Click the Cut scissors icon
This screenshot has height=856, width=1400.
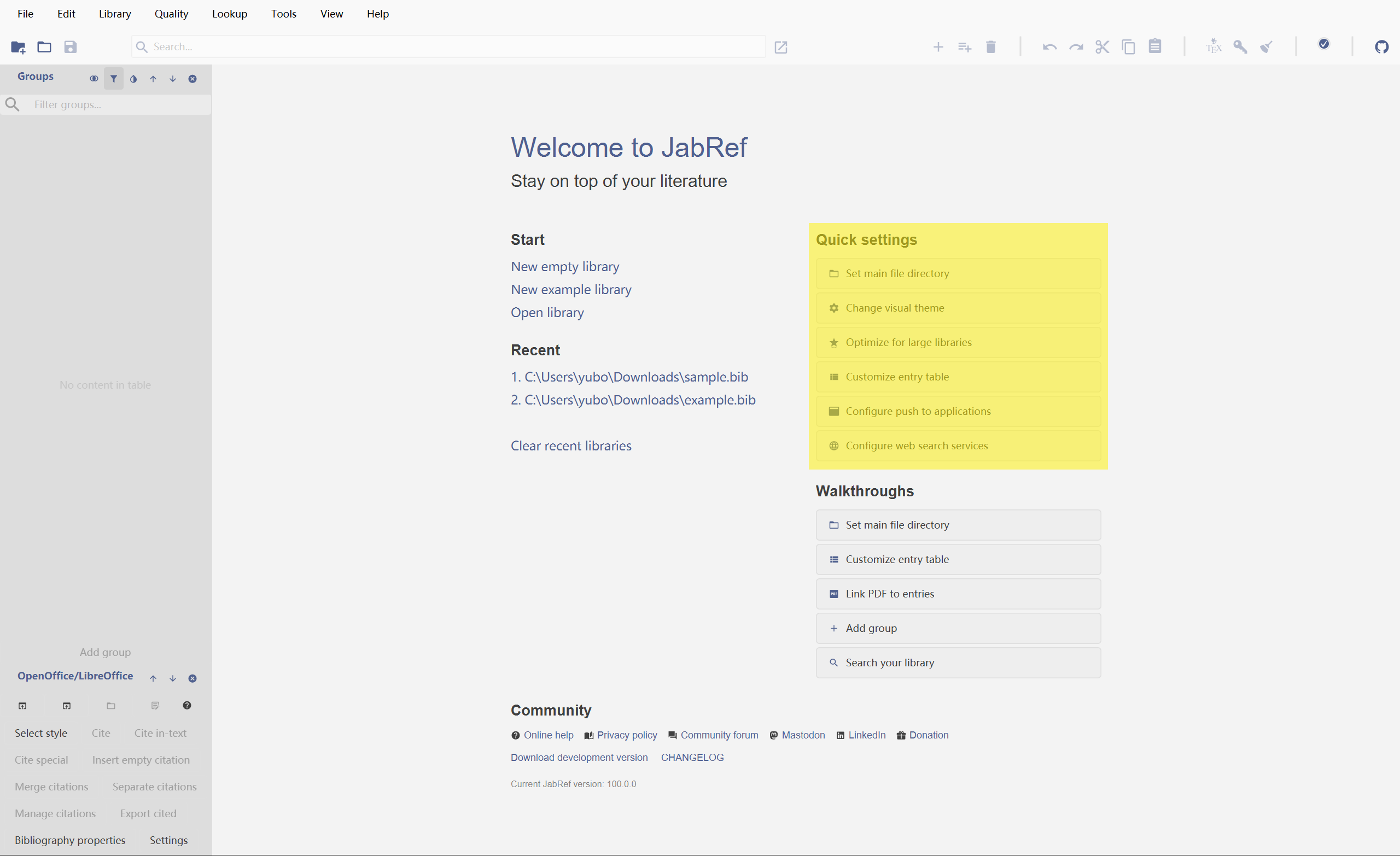(x=1102, y=47)
